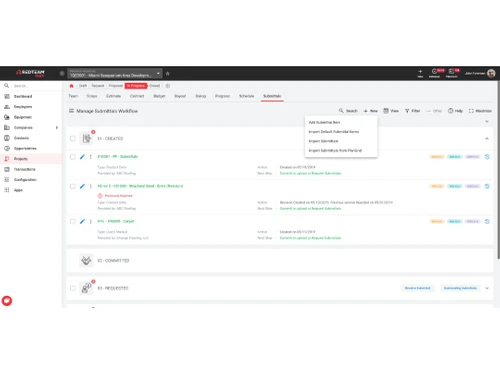Open kebab menu for the Structural Steel row
Image resolution: width=500 pixels, height=375 pixels.
[x=90, y=186]
